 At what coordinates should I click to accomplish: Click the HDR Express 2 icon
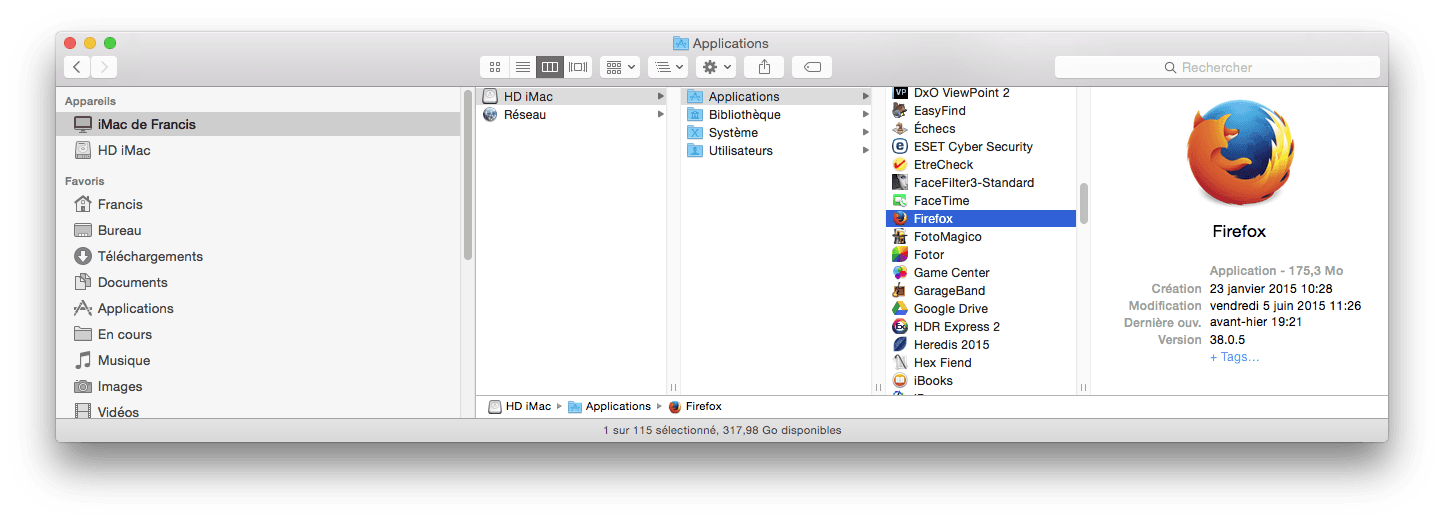point(900,326)
